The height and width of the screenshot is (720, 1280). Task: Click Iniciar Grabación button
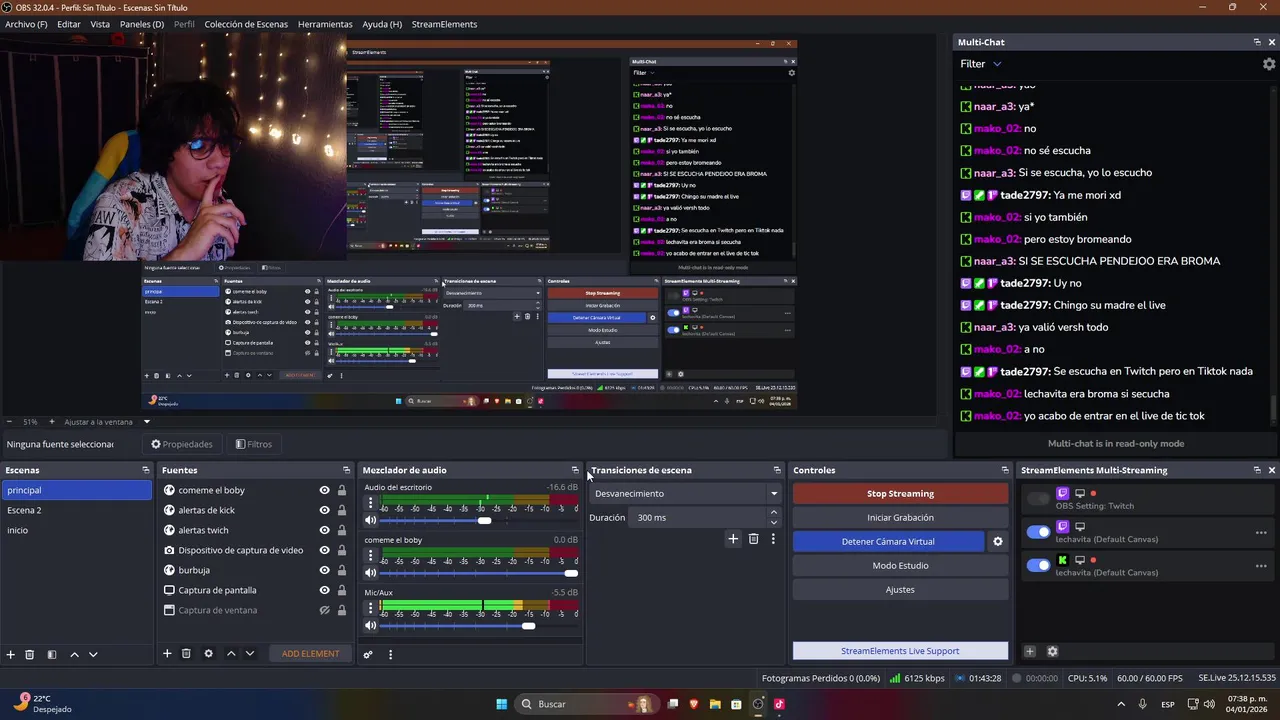[x=900, y=518]
